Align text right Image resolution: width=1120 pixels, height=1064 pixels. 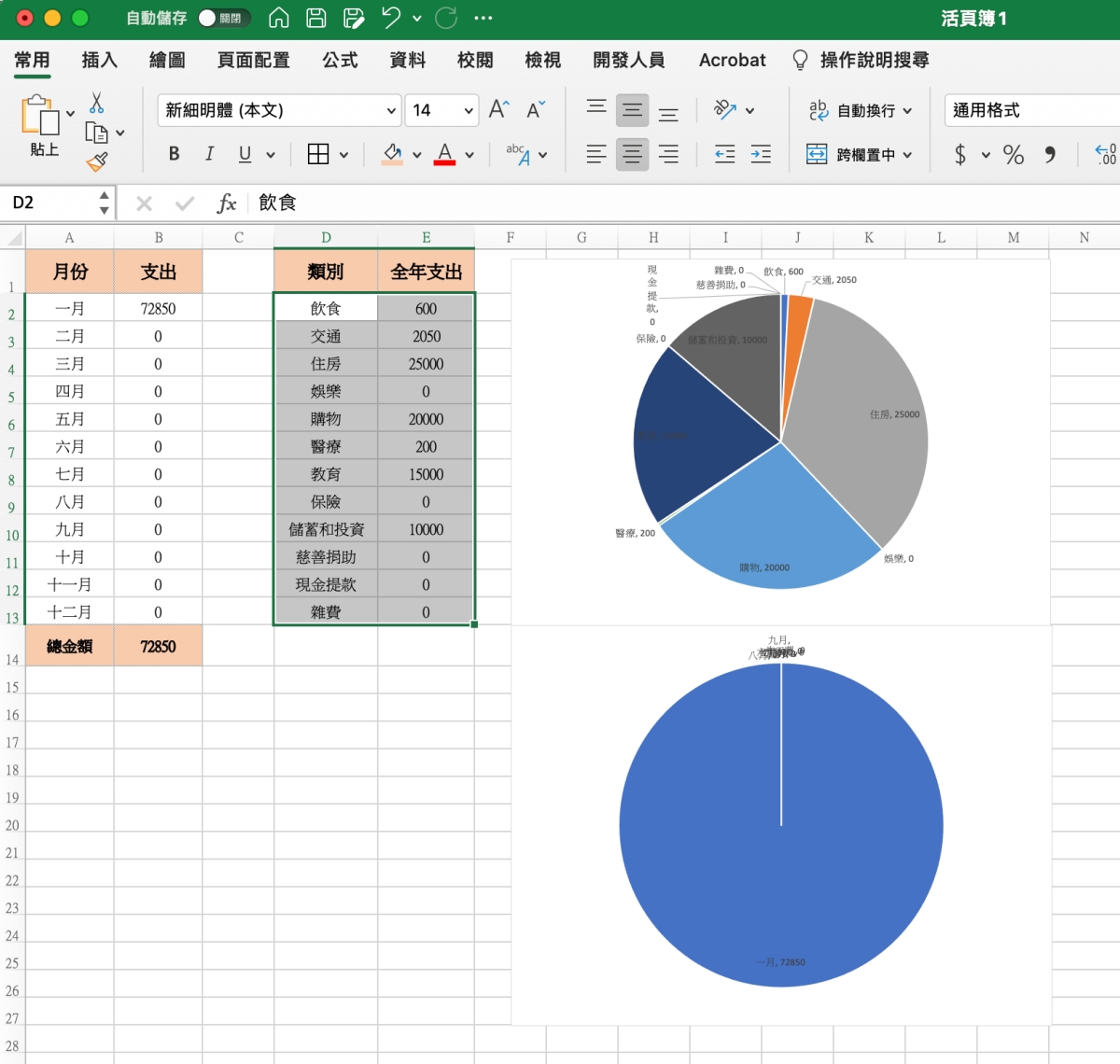tap(668, 154)
